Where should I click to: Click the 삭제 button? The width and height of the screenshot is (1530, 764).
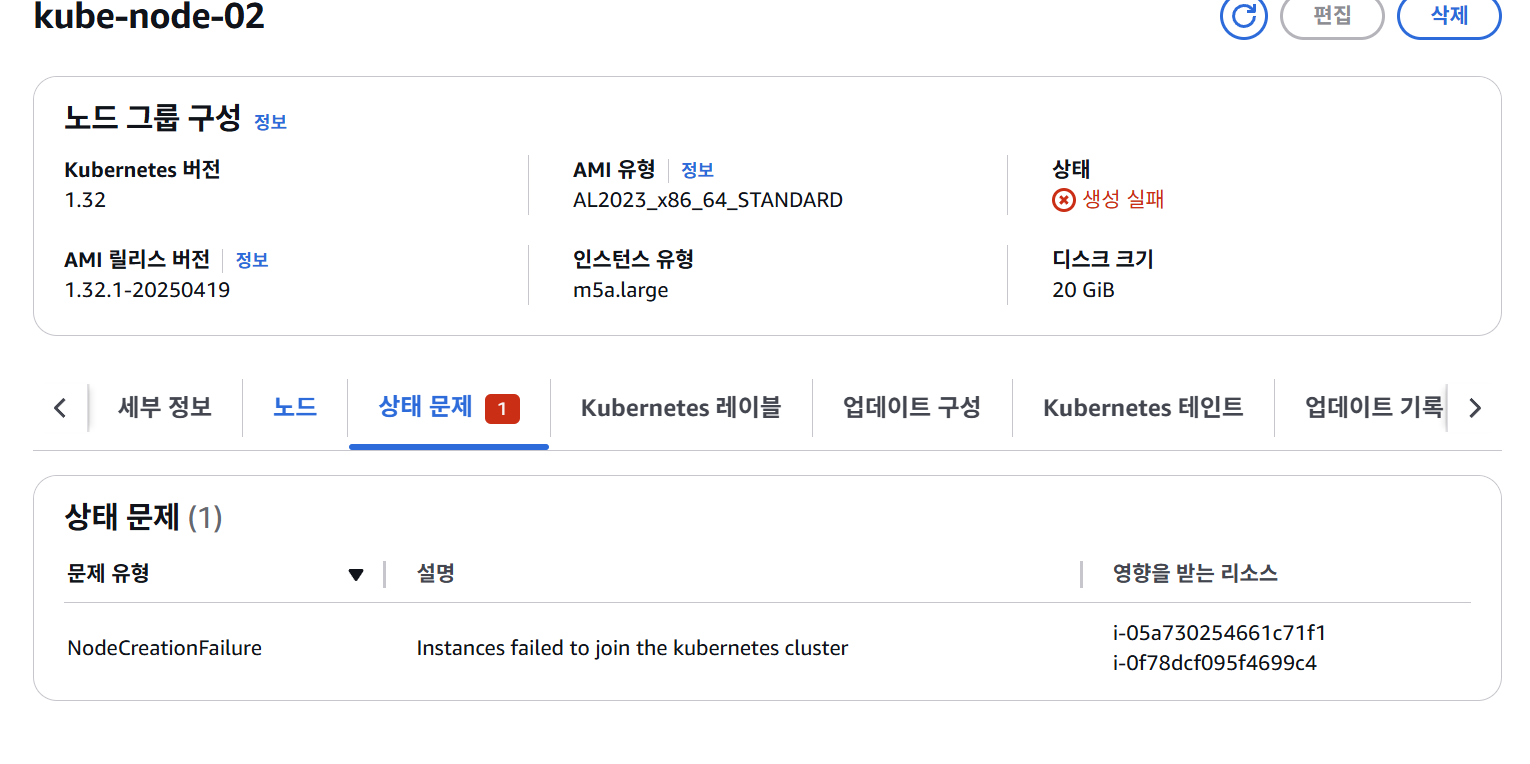tap(1449, 16)
